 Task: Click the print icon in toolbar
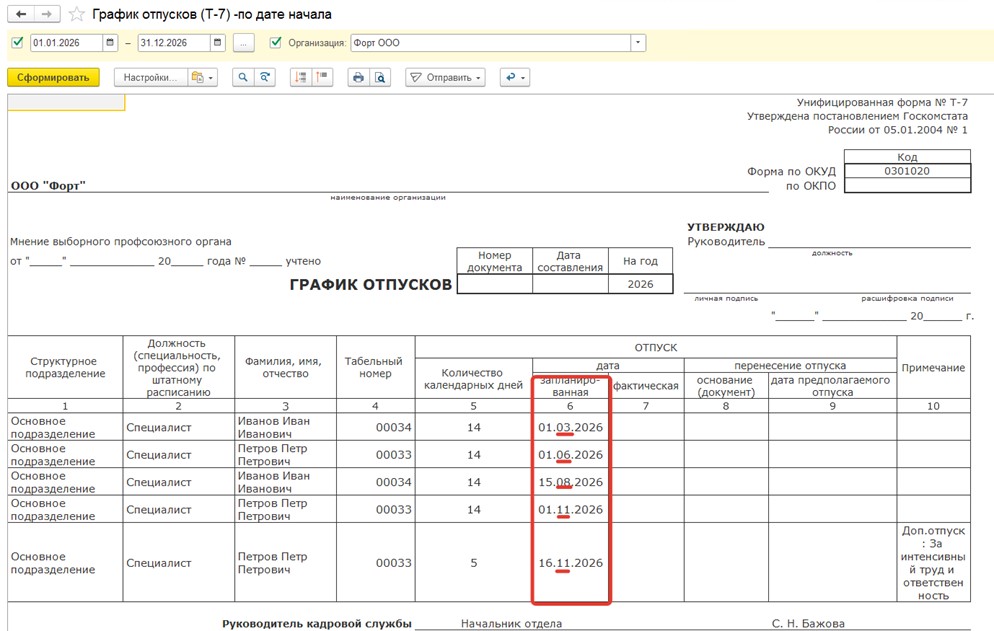coord(357,77)
